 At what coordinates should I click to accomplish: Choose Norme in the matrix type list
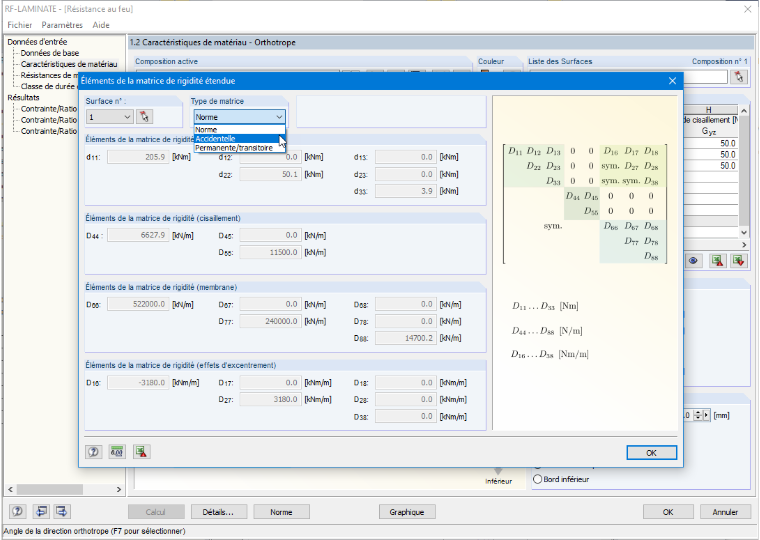coord(239,129)
